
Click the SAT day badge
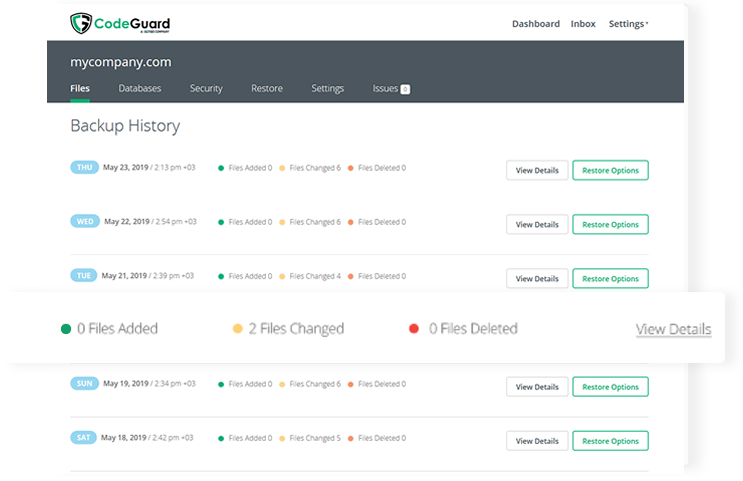tap(84, 437)
